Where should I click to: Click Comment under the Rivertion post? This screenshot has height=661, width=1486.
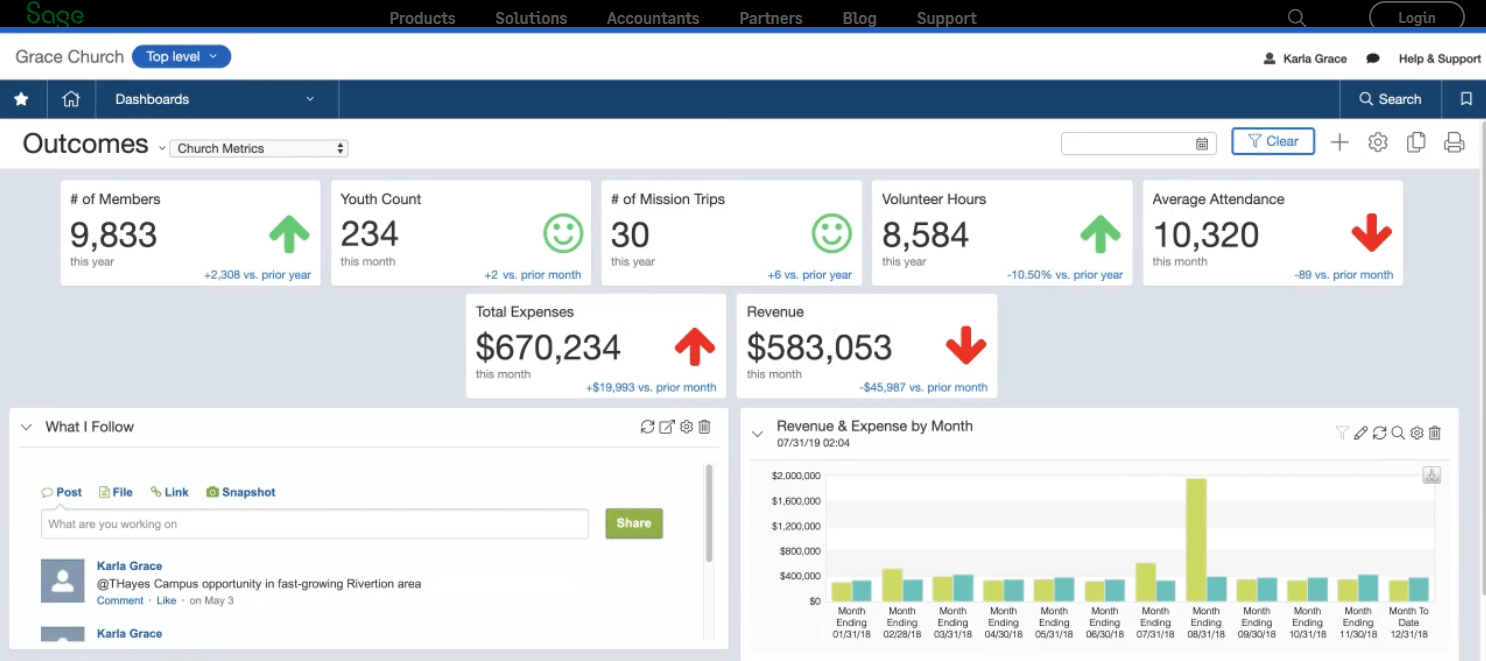[120, 600]
